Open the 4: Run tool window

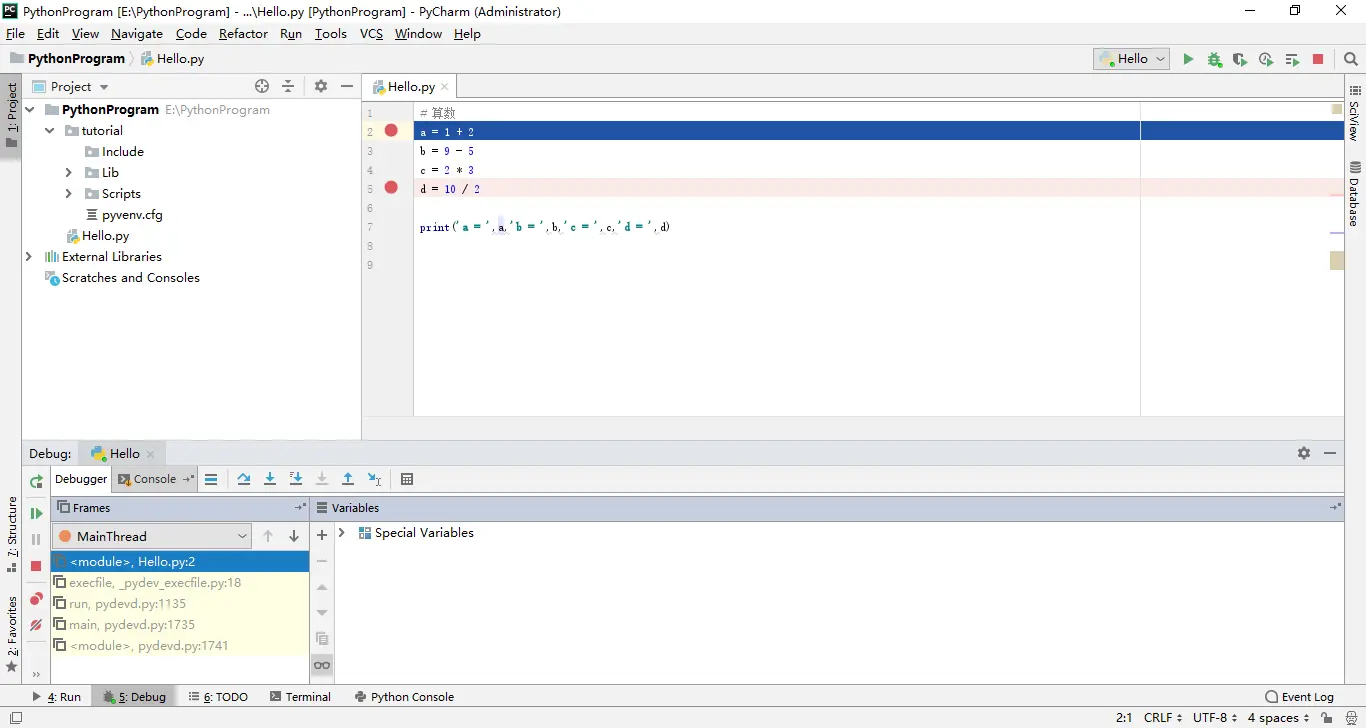click(57, 697)
